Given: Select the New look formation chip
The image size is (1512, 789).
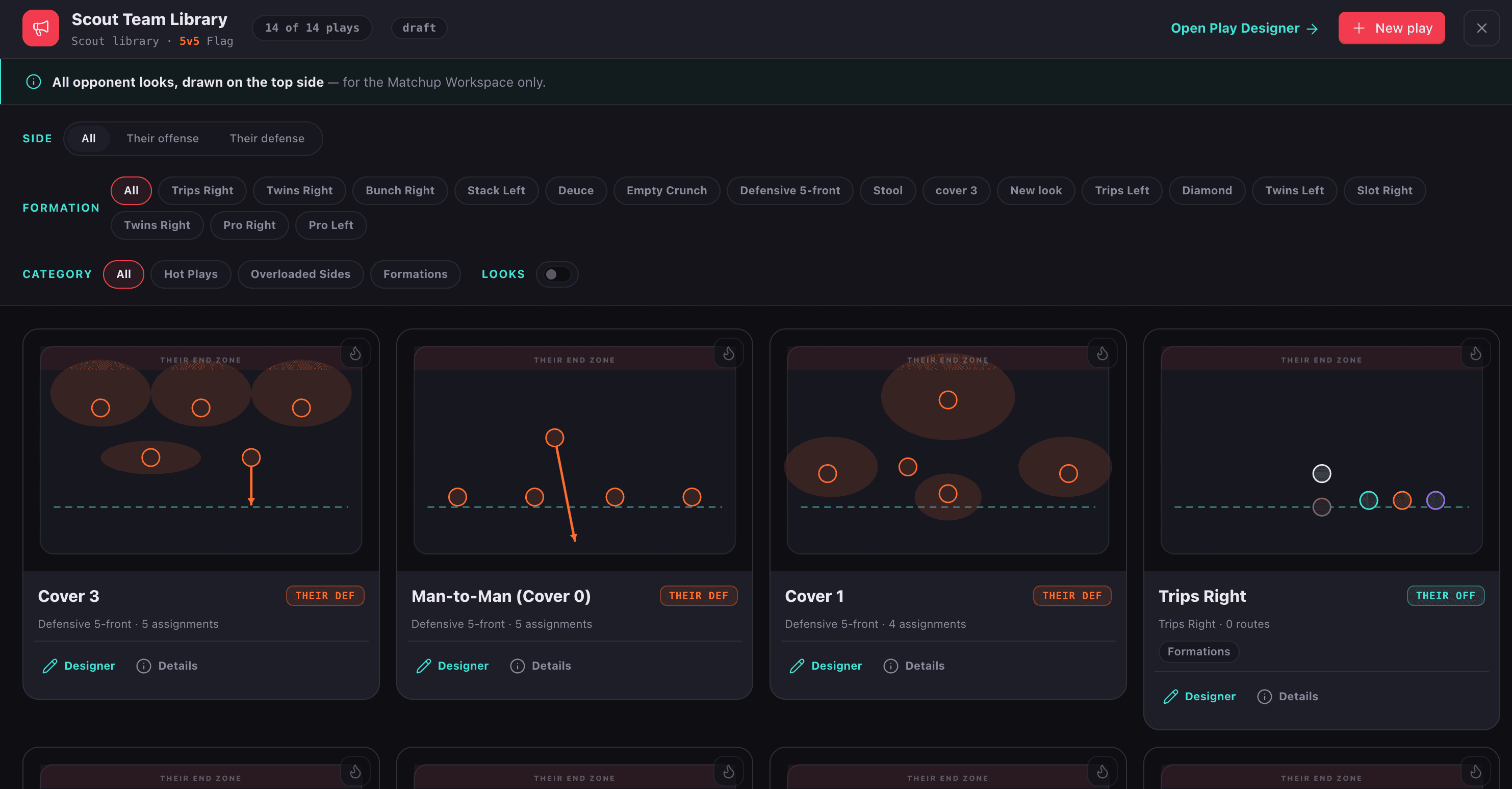Looking at the screenshot, I should point(1036,191).
